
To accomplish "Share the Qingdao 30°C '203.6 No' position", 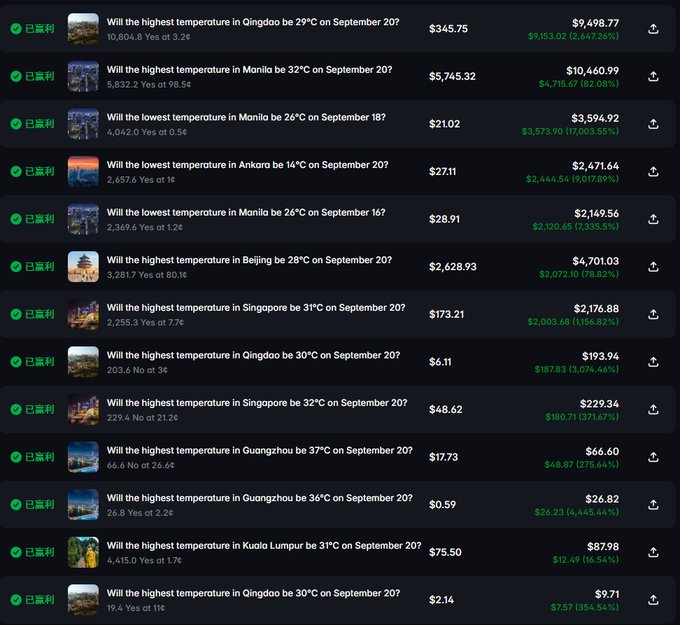I will coord(653,362).
